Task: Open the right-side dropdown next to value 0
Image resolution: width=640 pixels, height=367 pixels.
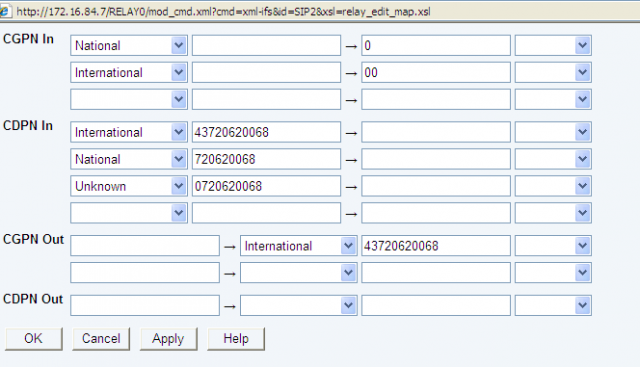Action: click(x=553, y=46)
